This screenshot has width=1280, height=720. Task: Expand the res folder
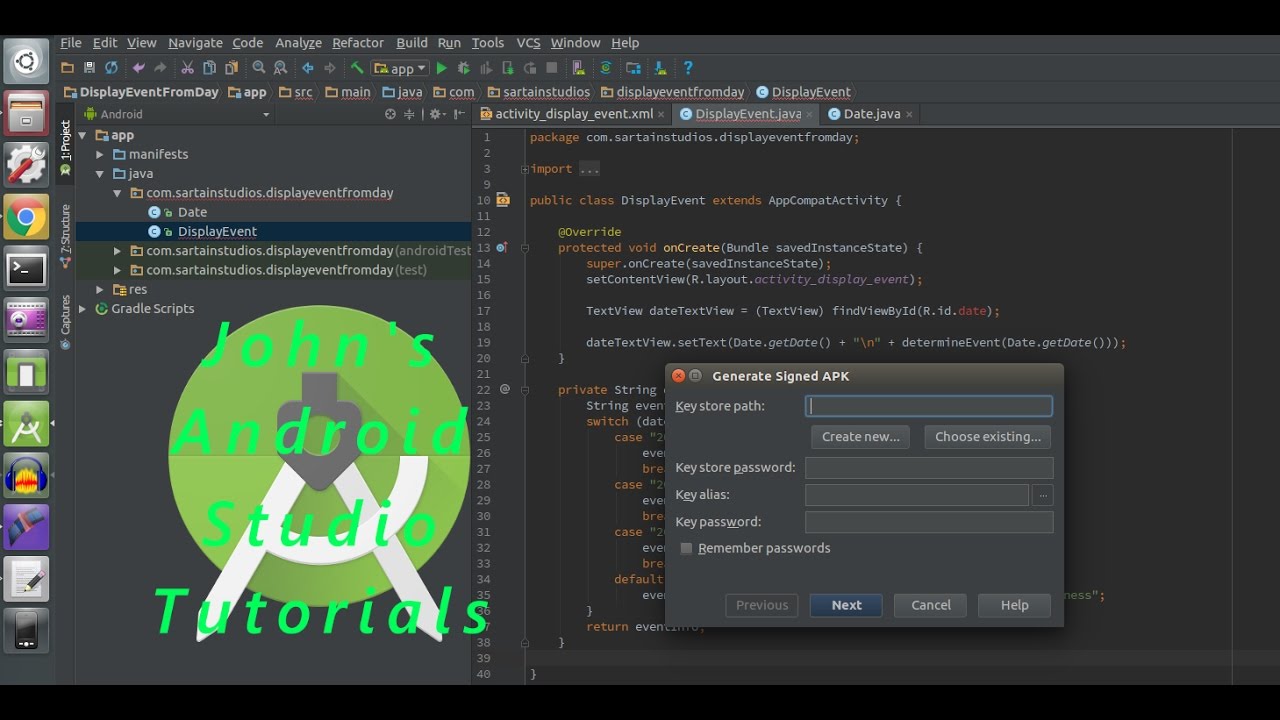pyautogui.click(x=100, y=289)
